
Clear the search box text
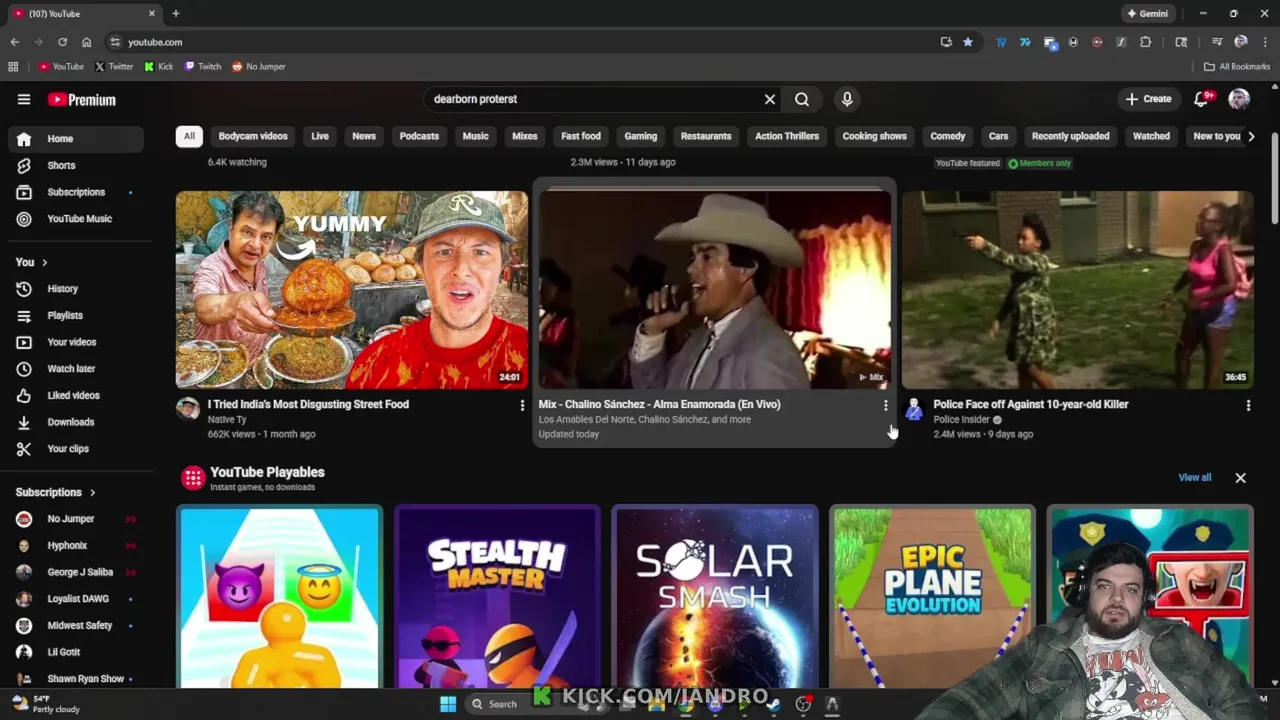770,99
